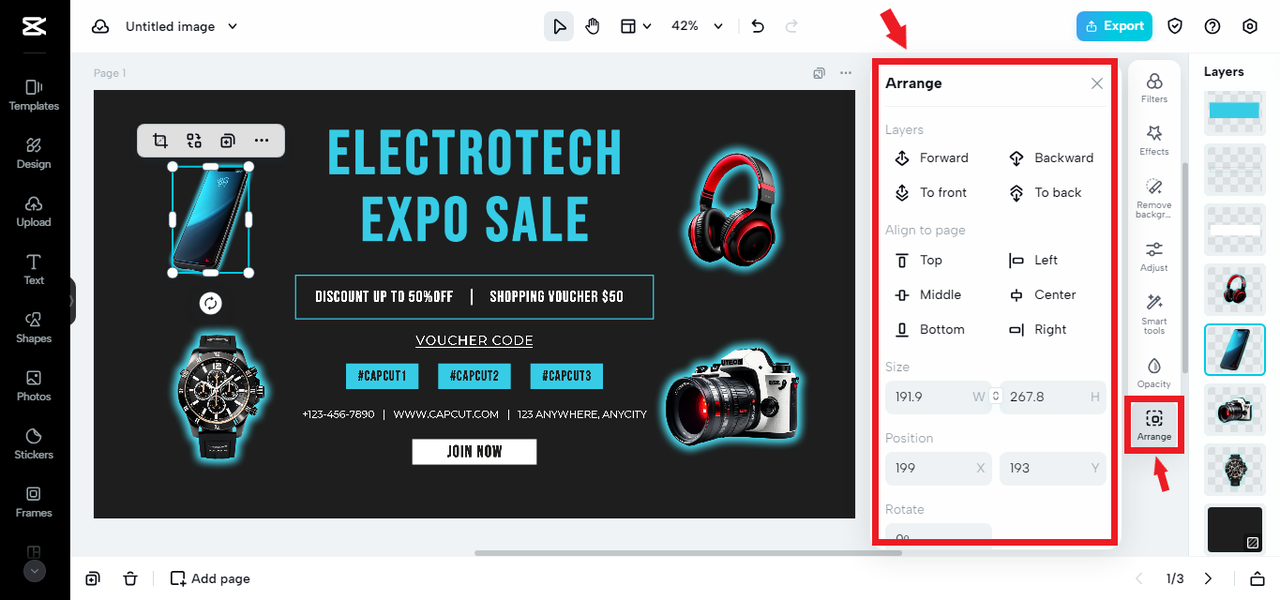Open the Opacity tab

coord(1154,372)
